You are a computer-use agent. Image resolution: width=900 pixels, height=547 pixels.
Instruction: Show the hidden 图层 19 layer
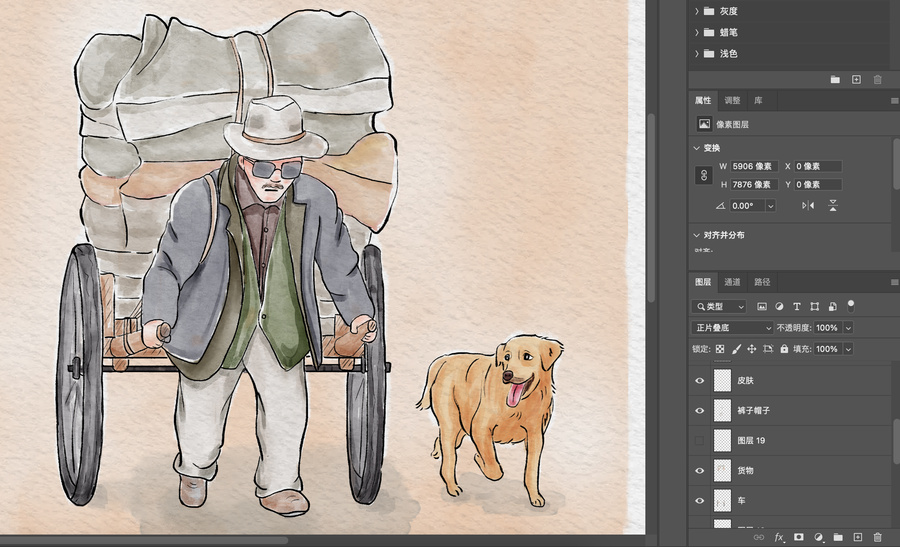tap(699, 441)
